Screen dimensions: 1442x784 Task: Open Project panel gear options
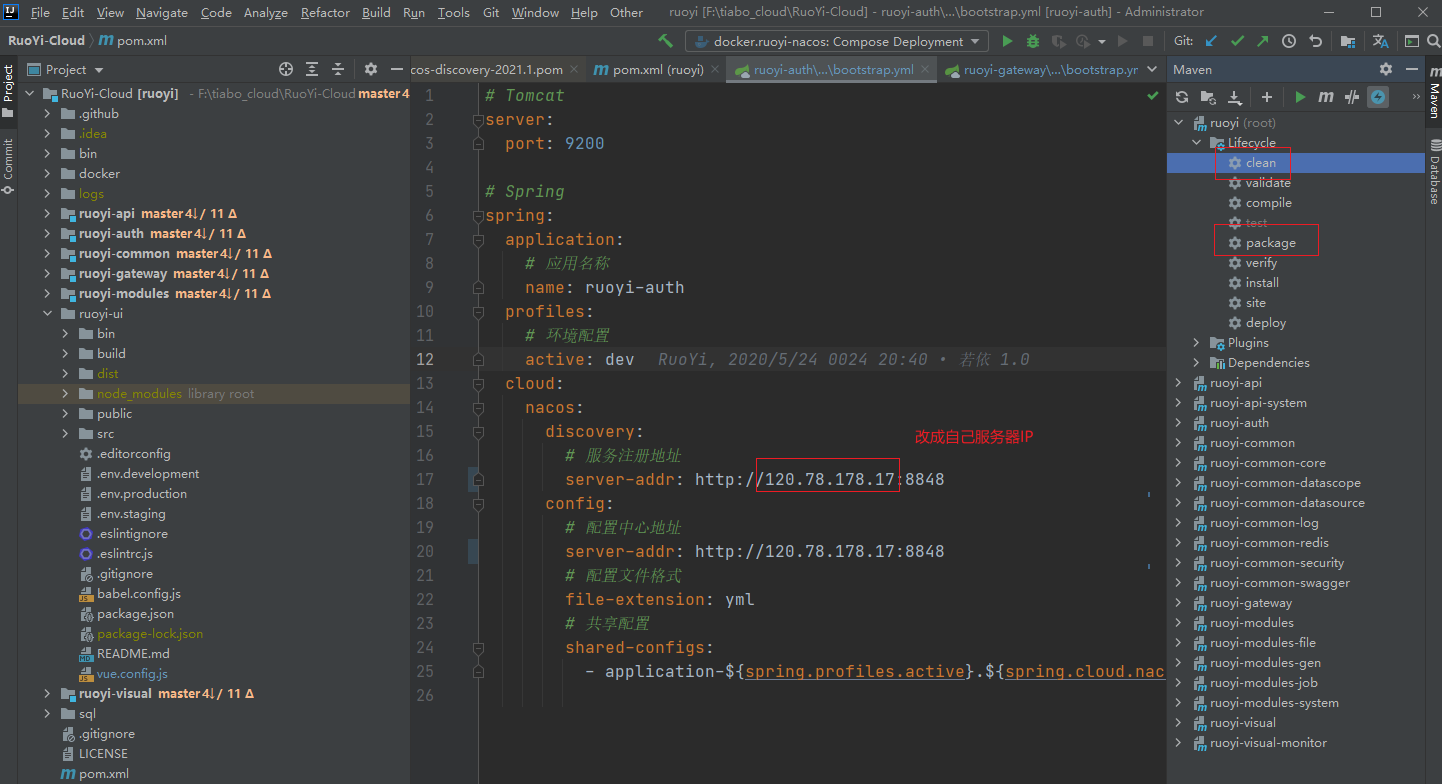tap(371, 69)
